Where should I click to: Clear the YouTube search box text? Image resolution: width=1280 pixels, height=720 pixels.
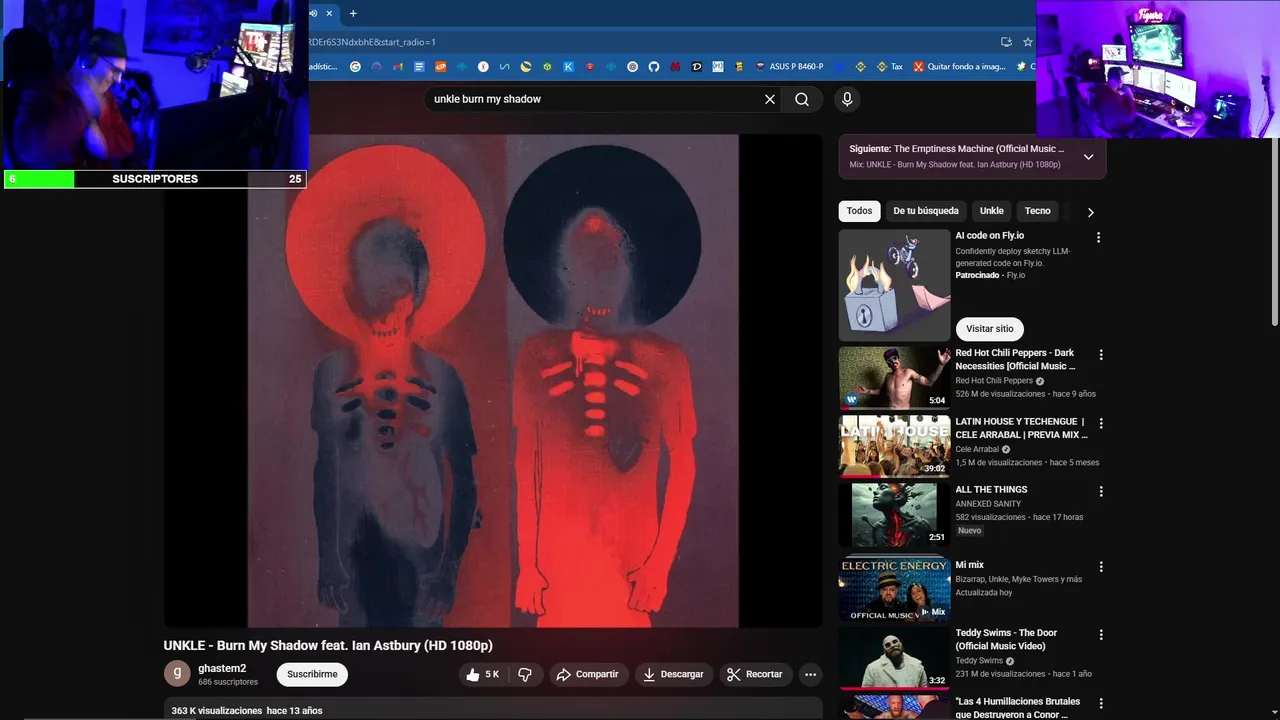[x=770, y=99]
